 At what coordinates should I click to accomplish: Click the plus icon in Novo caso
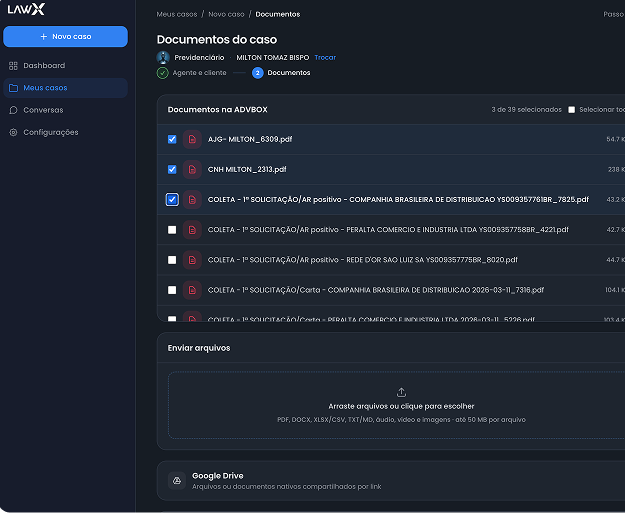pos(44,36)
